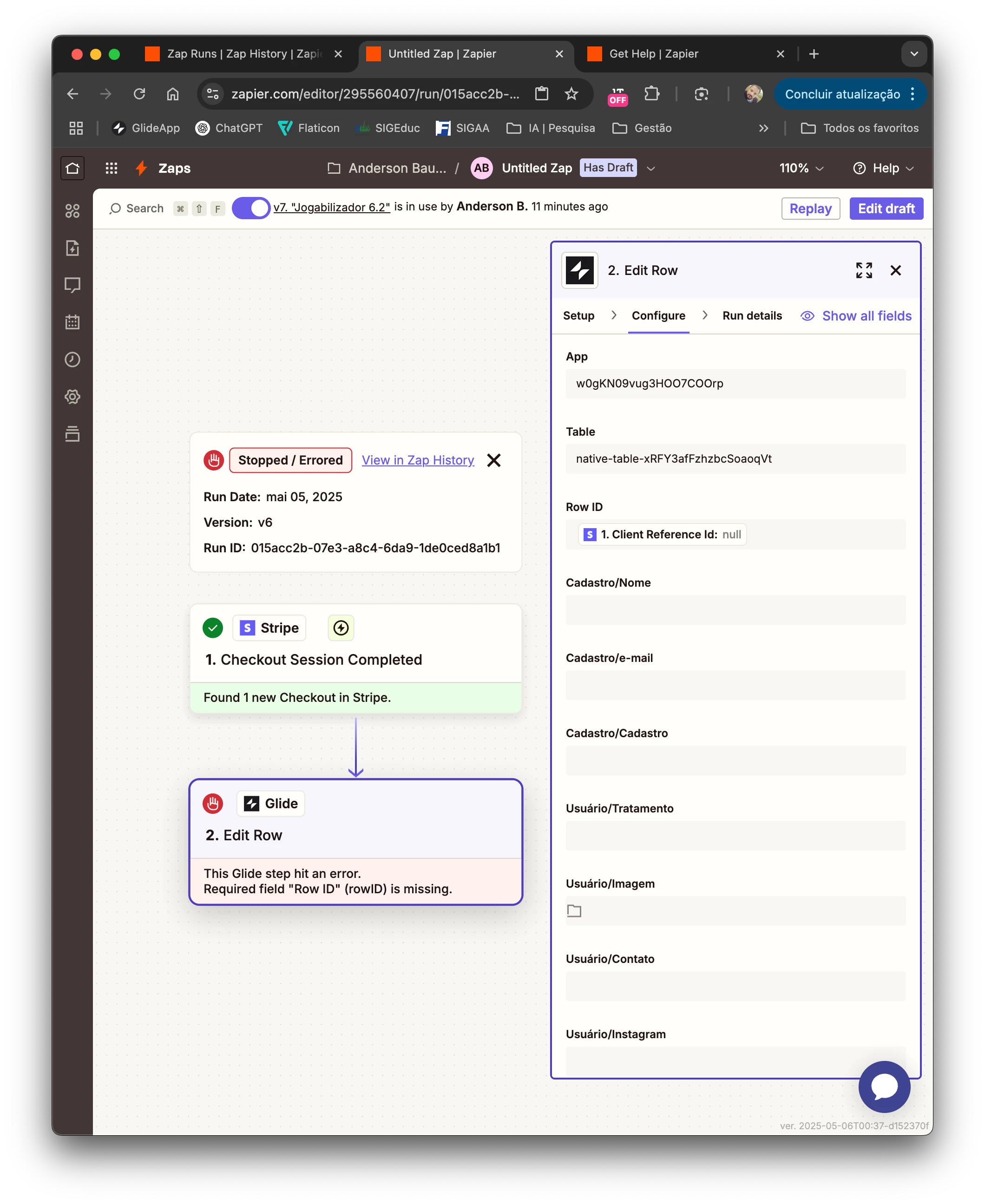Open the file bolt sidebar icon

[x=72, y=248]
